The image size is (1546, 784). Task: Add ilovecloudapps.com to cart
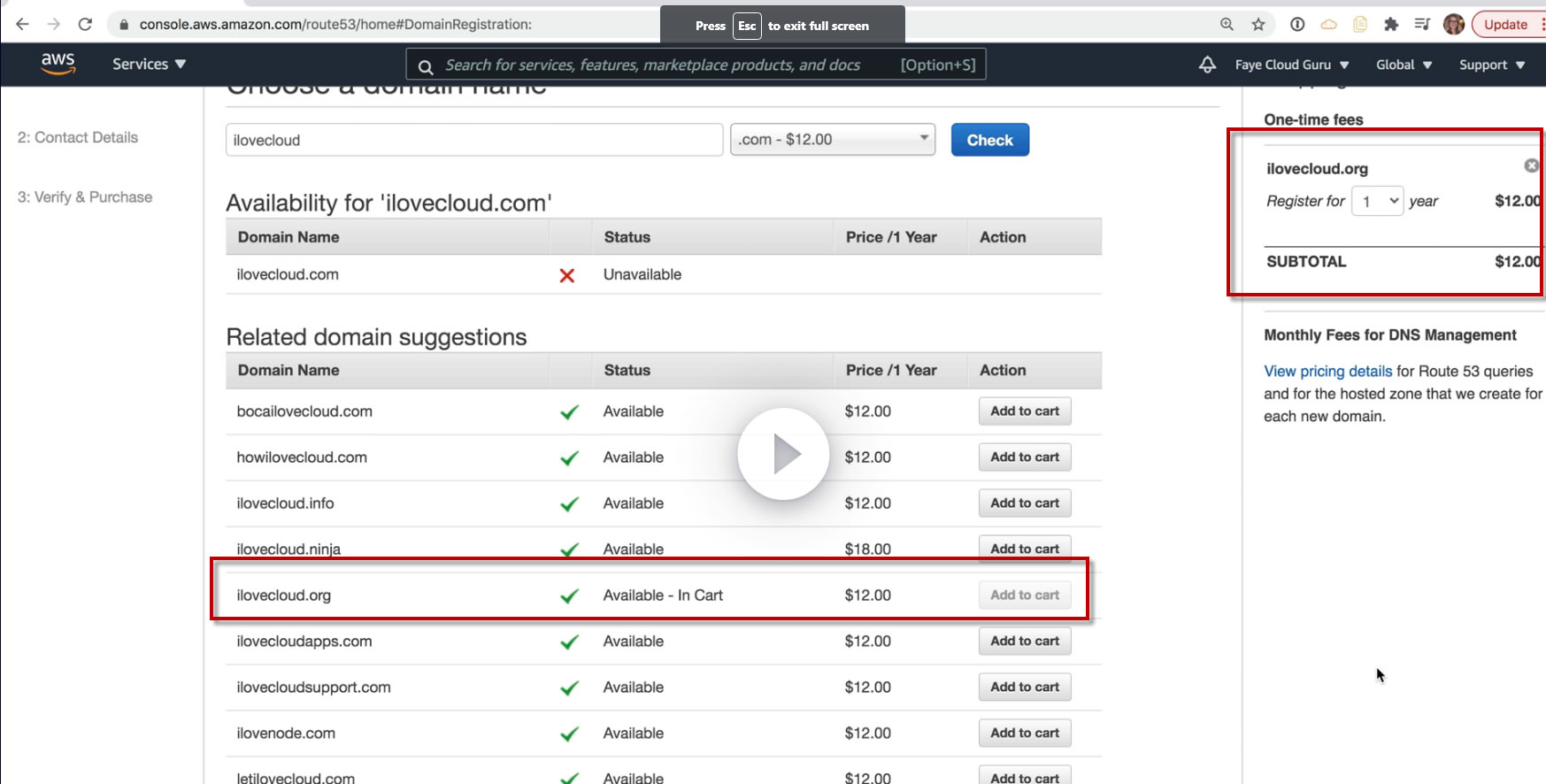1025,642
